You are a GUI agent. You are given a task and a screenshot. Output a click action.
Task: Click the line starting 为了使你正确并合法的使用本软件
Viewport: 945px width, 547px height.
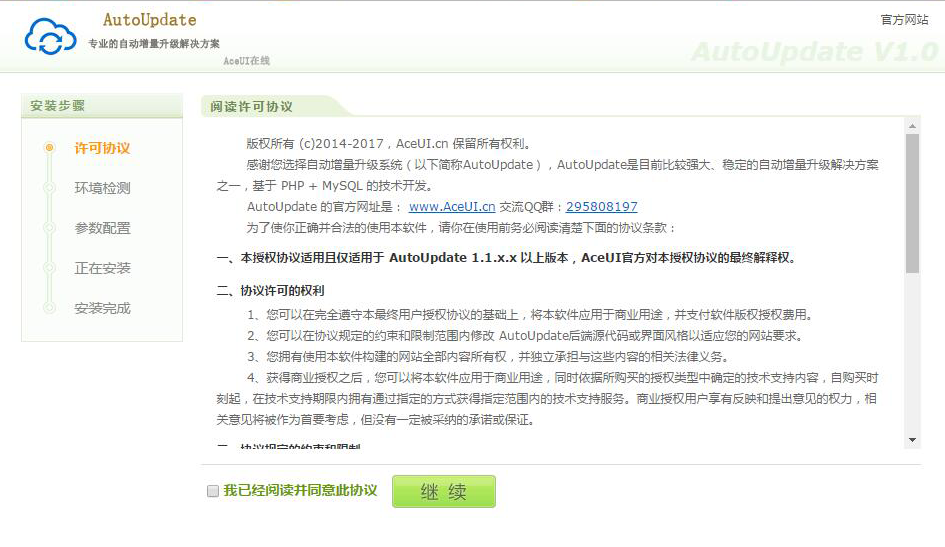[x=462, y=228]
